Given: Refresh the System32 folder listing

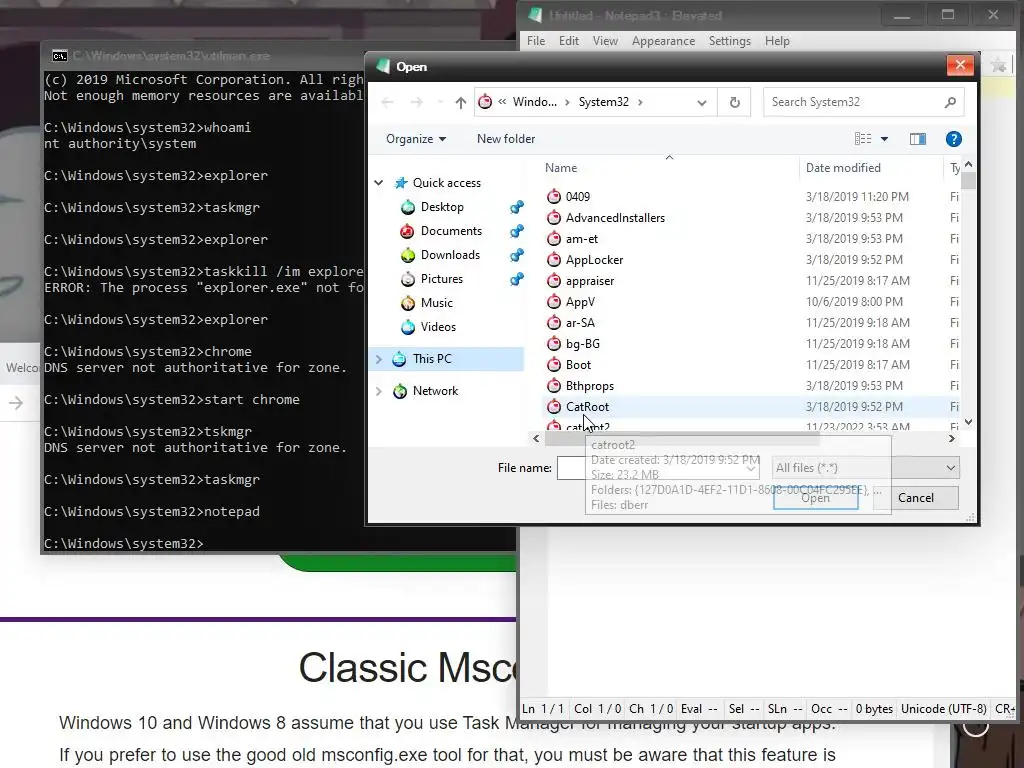Looking at the screenshot, I should tap(735, 103).
